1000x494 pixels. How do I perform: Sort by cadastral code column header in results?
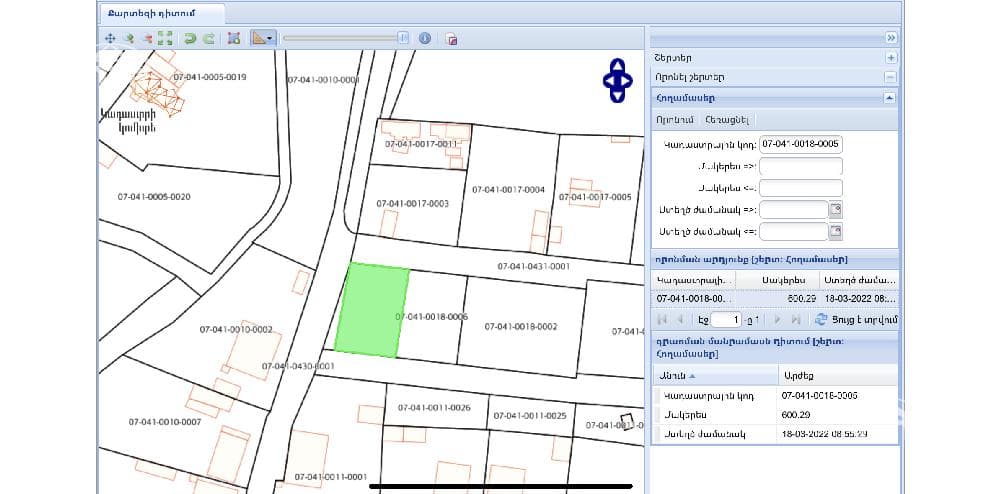pyautogui.click(x=694, y=280)
